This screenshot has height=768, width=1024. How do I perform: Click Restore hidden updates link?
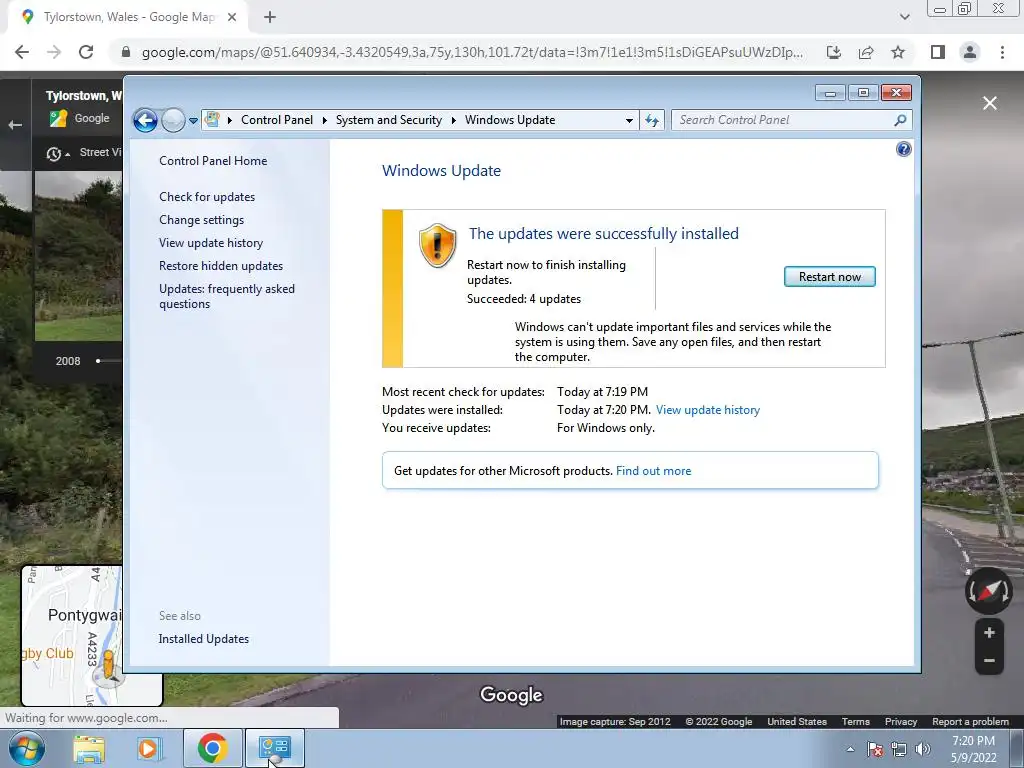(x=221, y=266)
